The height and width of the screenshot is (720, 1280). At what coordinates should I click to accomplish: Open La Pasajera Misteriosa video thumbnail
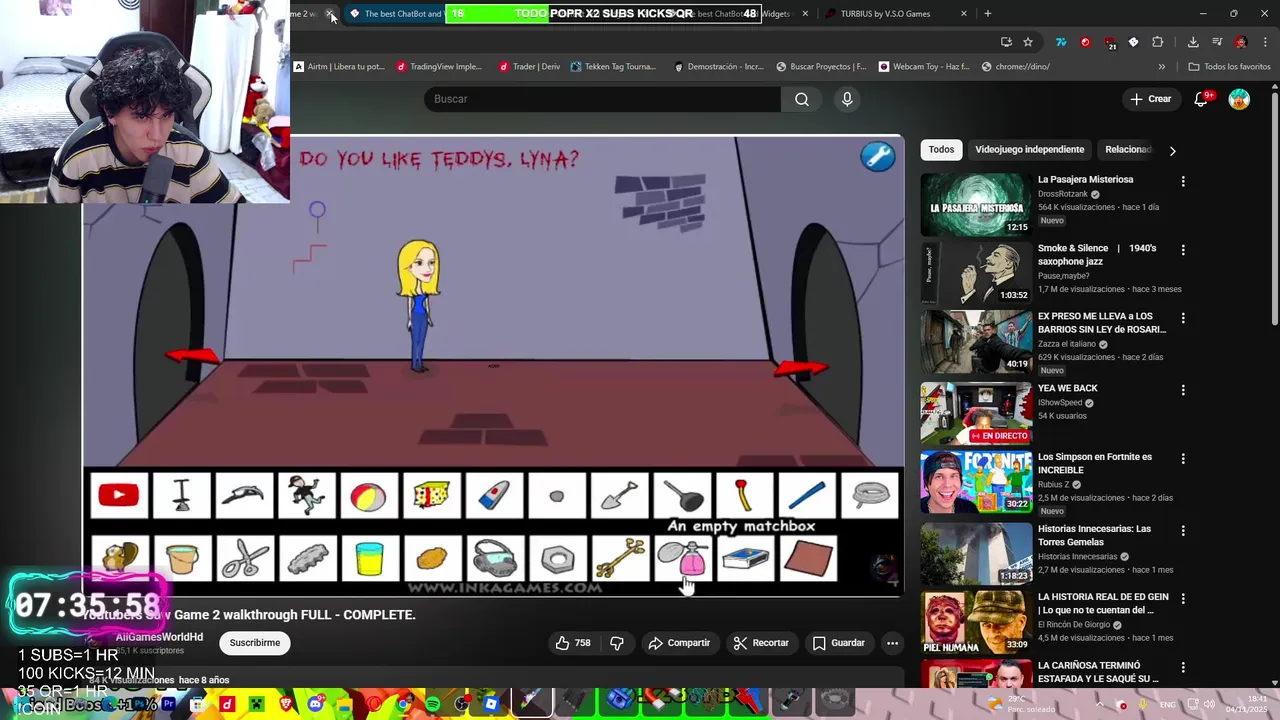coord(976,204)
